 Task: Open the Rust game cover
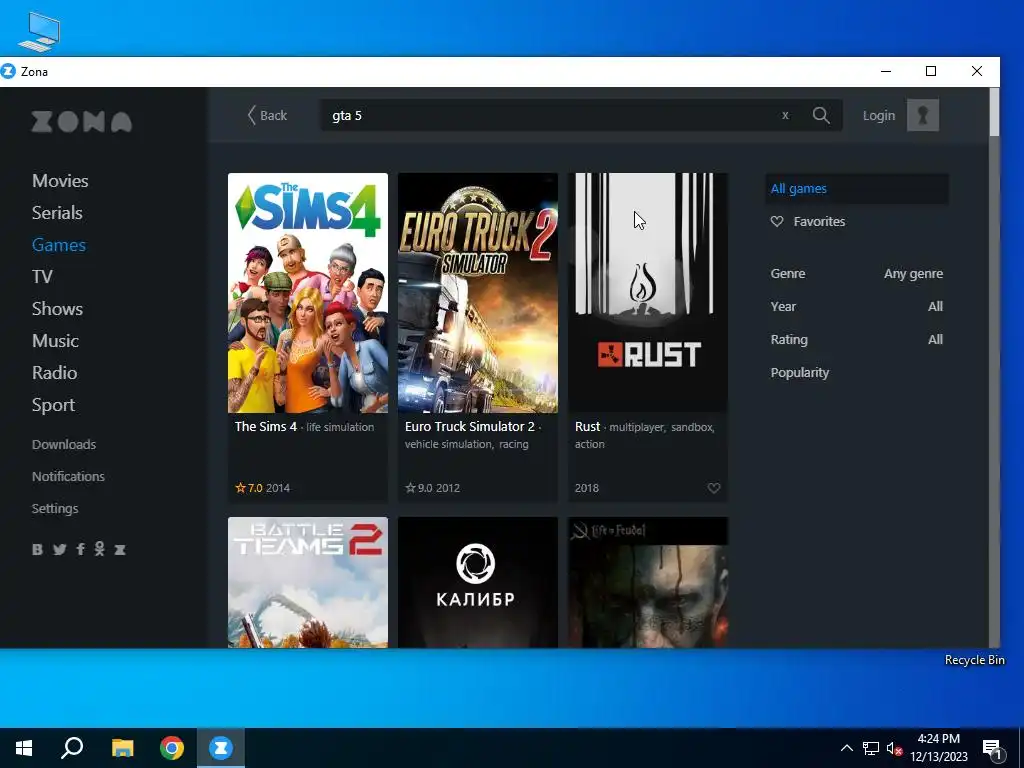(648, 293)
